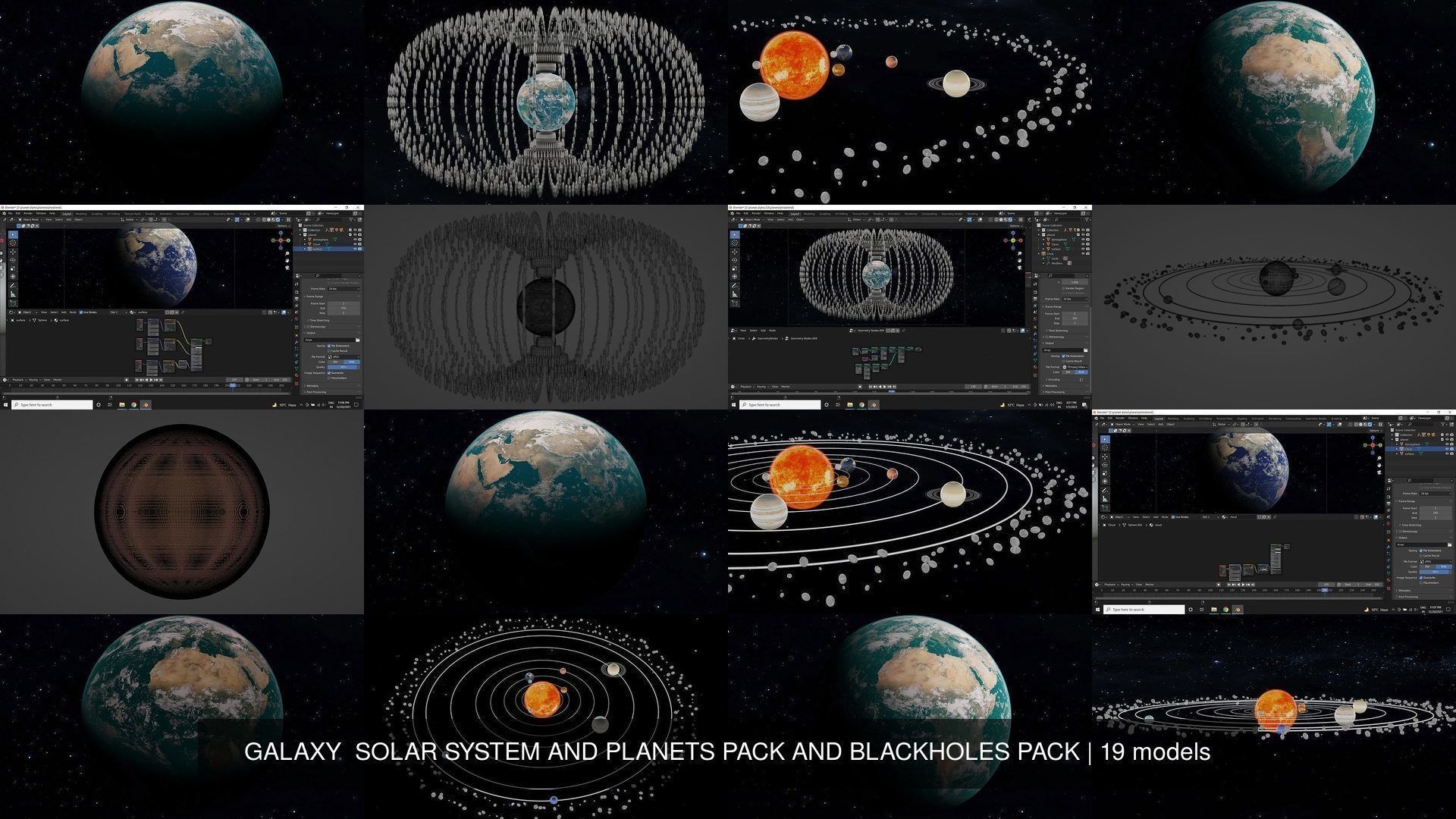Toggle Overwrite checkbox in left Blender screenshot
Image resolution: width=1456 pixels, height=819 pixels.
tap(329, 372)
